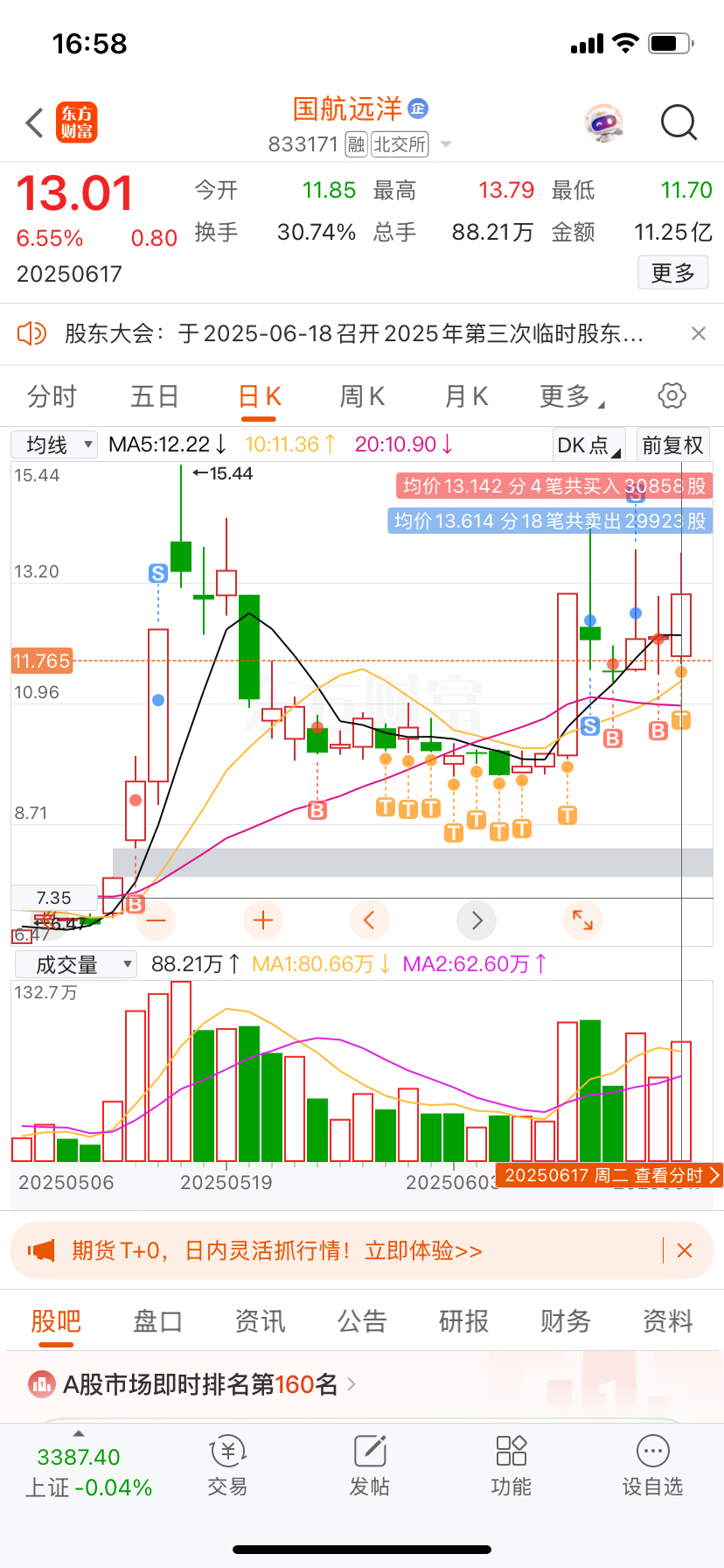Tap the megaphone icon in futures banner
724x1568 pixels.
pos(41,1250)
